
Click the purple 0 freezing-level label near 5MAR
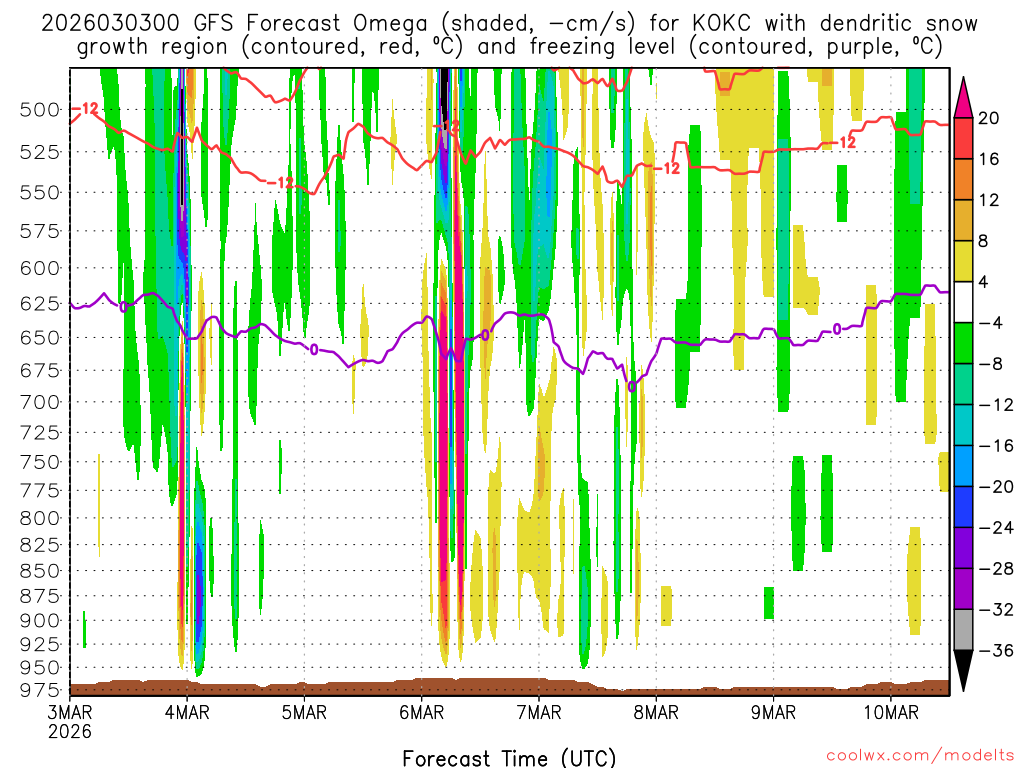(x=314, y=350)
